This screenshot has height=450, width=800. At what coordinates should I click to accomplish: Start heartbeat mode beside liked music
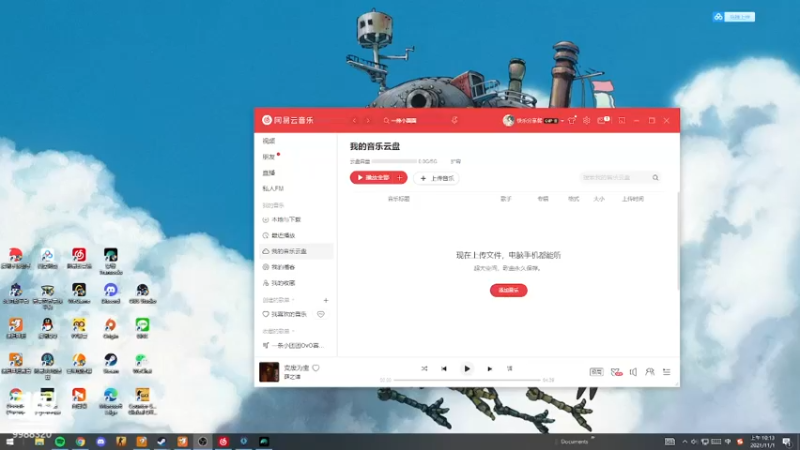(x=321, y=314)
